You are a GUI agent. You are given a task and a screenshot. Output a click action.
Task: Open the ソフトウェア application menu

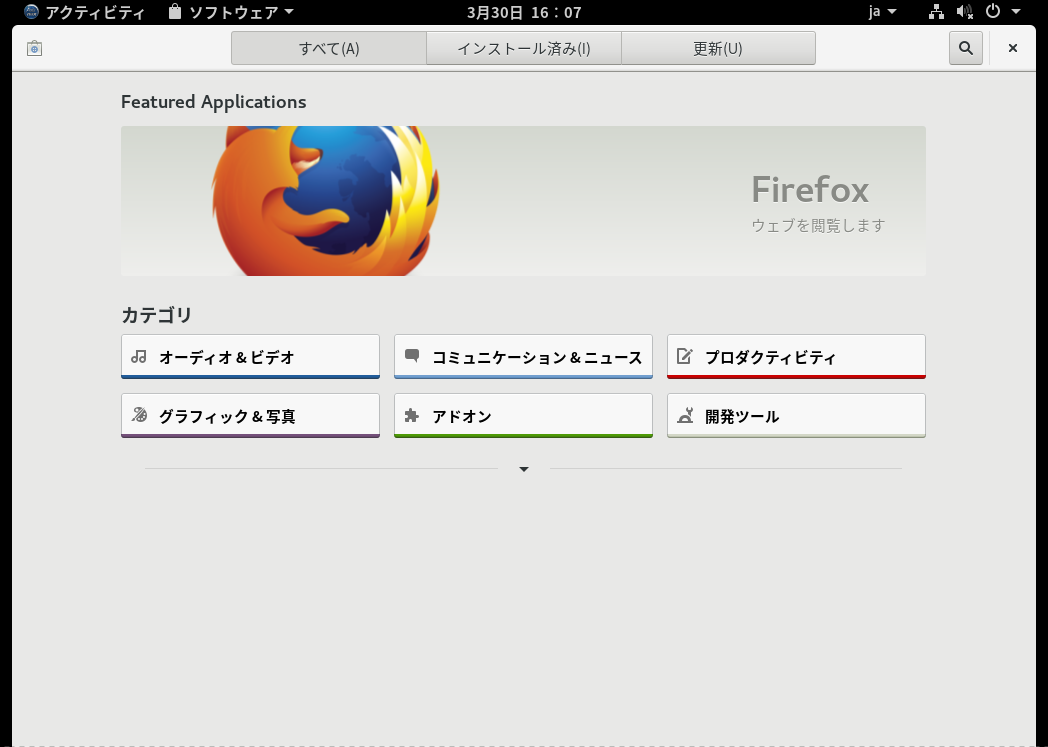[x=231, y=11]
